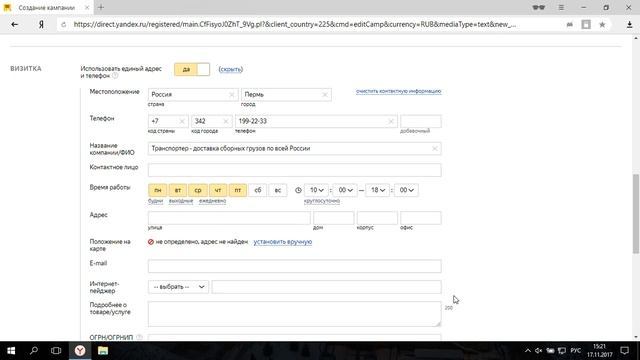The width and height of the screenshot is (640, 360).
Task: Open Task View on taskbar
Action: [56, 351]
